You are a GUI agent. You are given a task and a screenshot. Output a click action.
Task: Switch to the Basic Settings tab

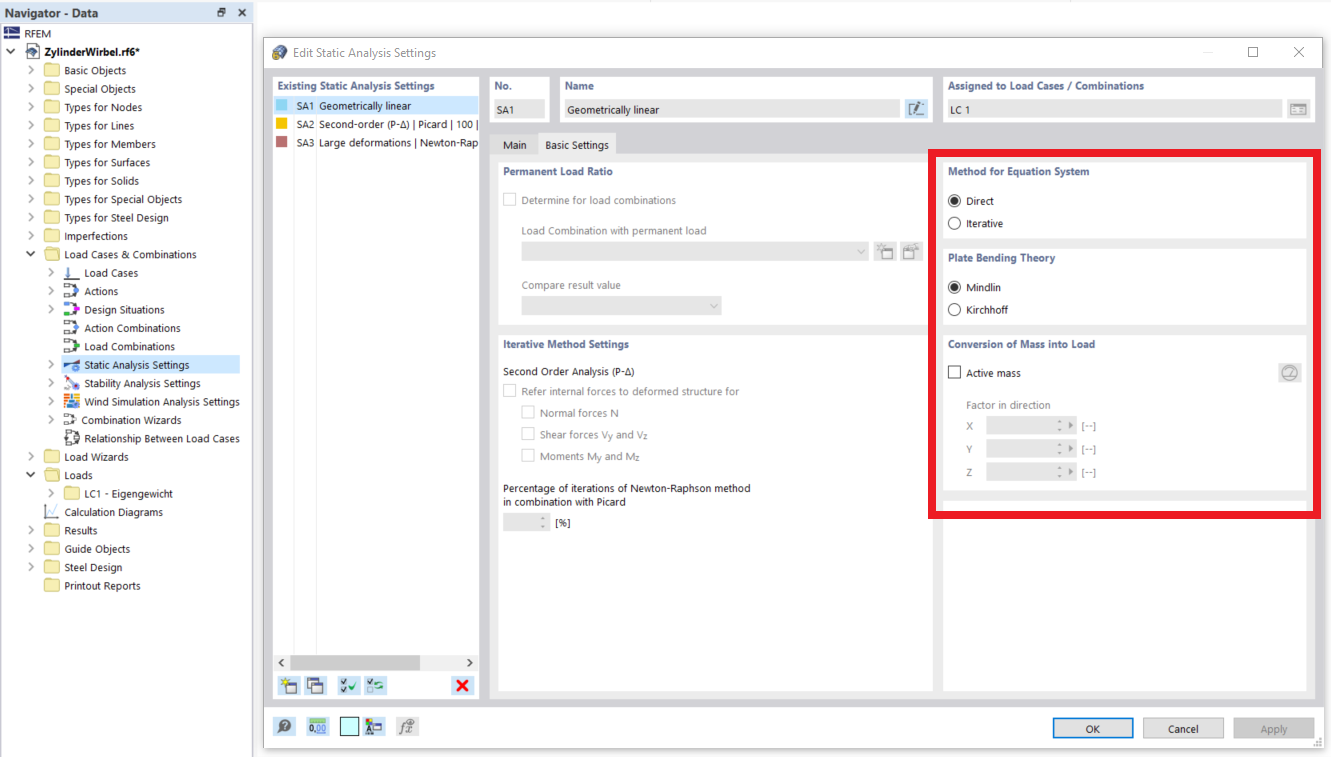click(x=576, y=144)
